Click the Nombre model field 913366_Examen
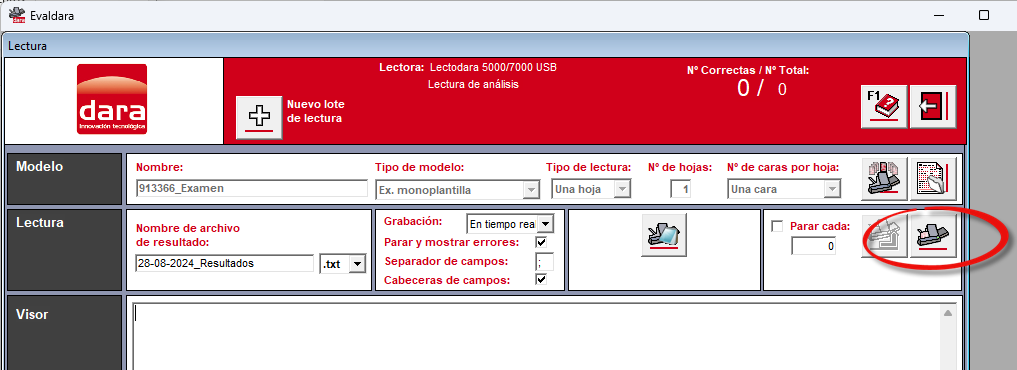This screenshot has width=1017, height=370. [252, 188]
